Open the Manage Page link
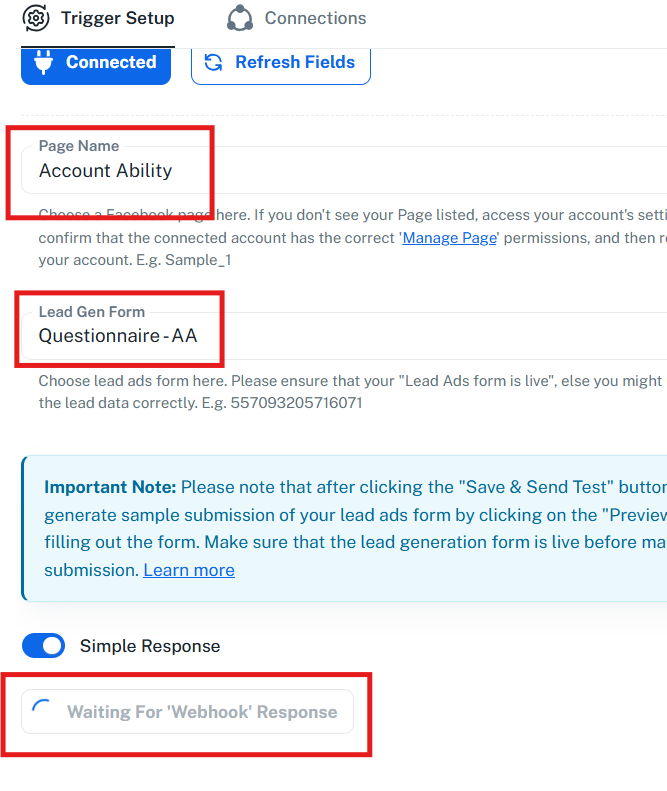This screenshot has height=791, width=667. [449, 240]
